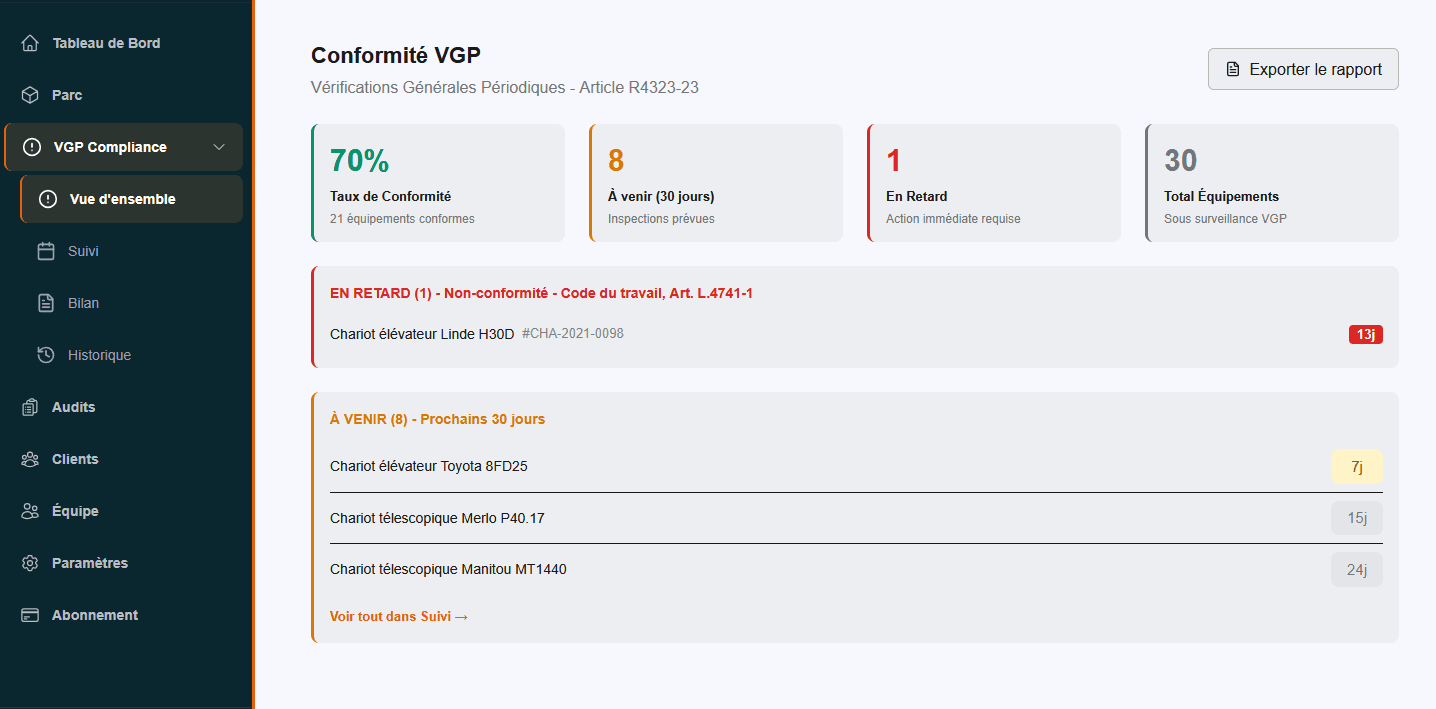Image resolution: width=1436 pixels, height=709 pixels.
Task: Click the cube icon next to Parc
Action: (x=30, y=95)
